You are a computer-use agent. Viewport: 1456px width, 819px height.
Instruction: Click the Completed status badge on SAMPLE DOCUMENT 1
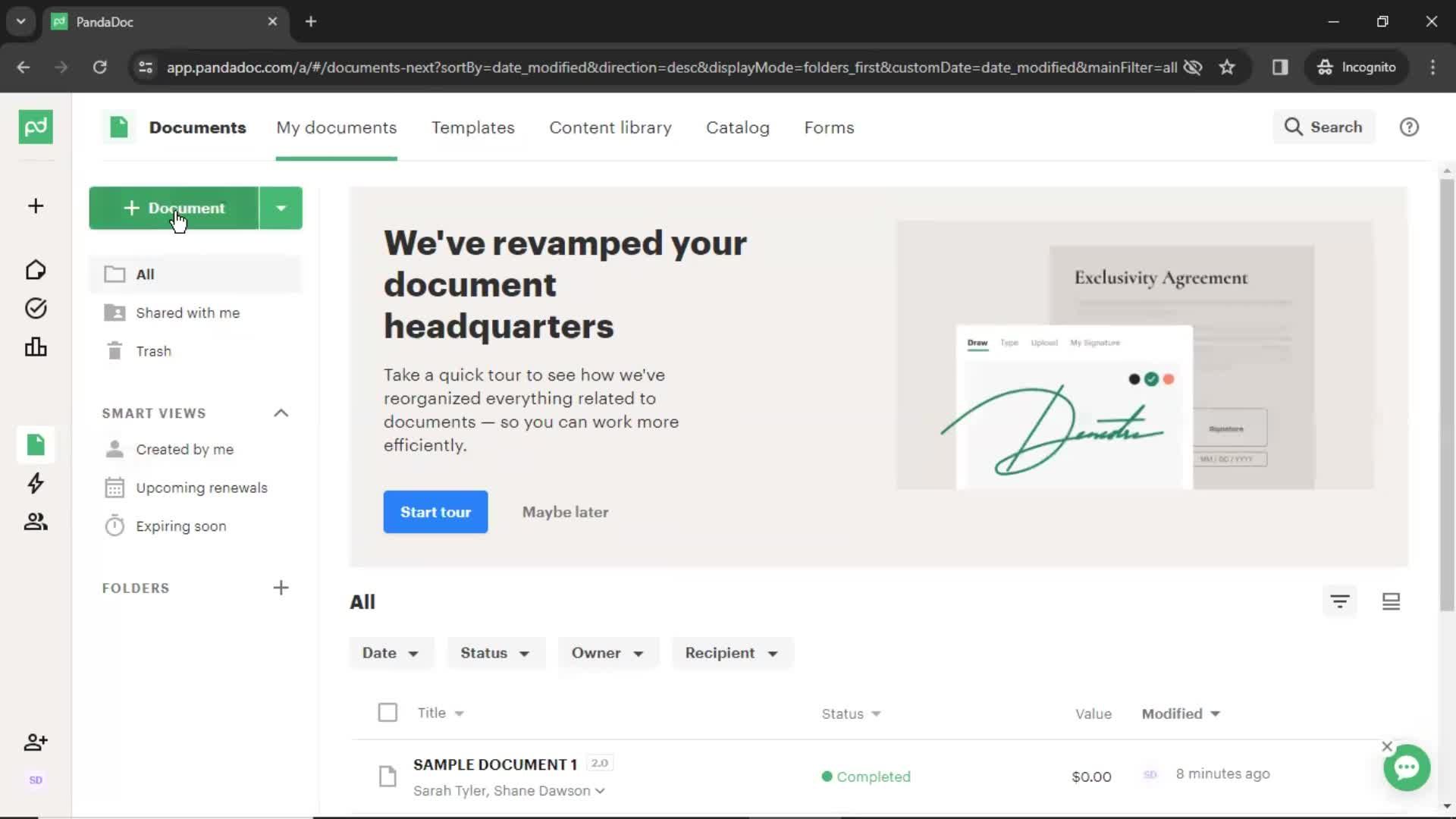(x=866, y=776)
